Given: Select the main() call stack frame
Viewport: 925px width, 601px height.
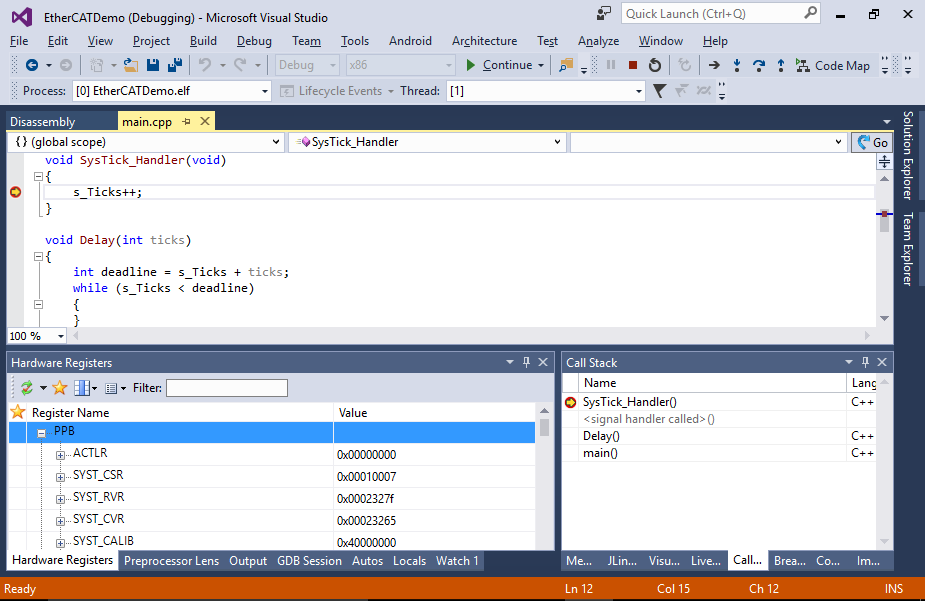Looking at the screenshot, I should 600,453.
